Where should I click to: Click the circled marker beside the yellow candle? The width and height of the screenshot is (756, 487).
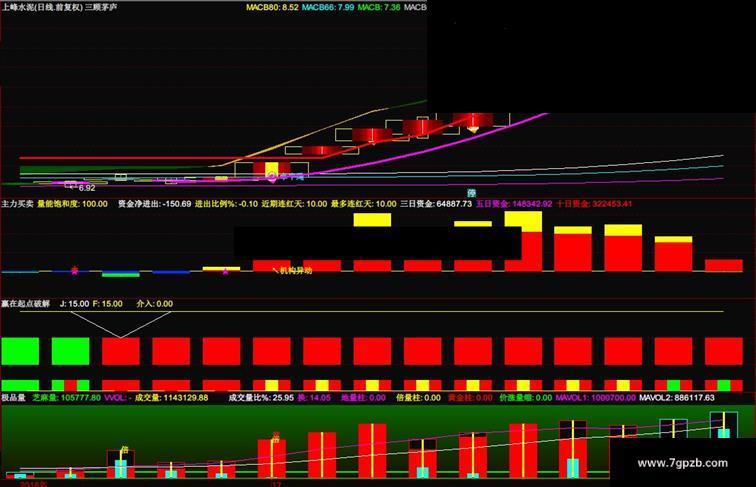point(272,177)
